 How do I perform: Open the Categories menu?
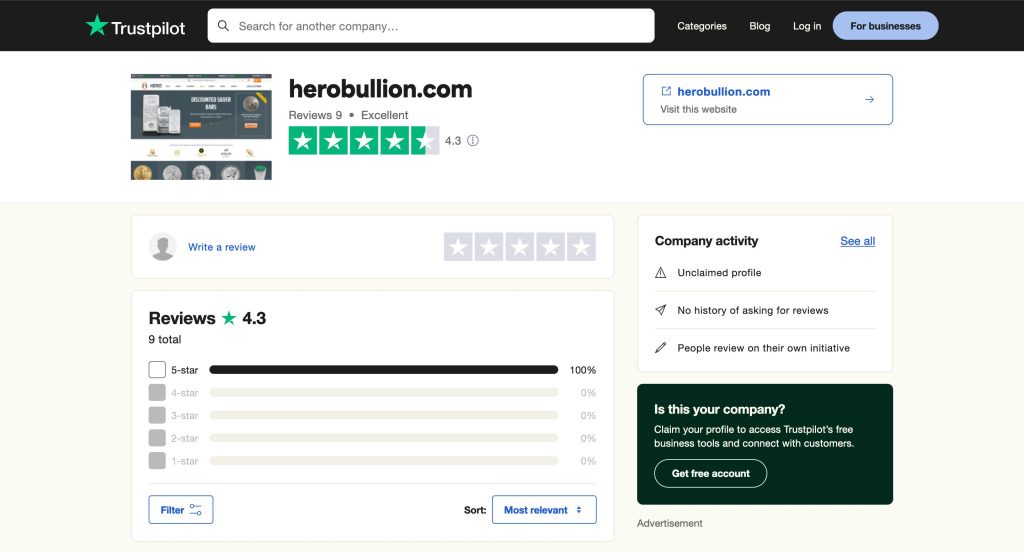click(x=702, y=26)
